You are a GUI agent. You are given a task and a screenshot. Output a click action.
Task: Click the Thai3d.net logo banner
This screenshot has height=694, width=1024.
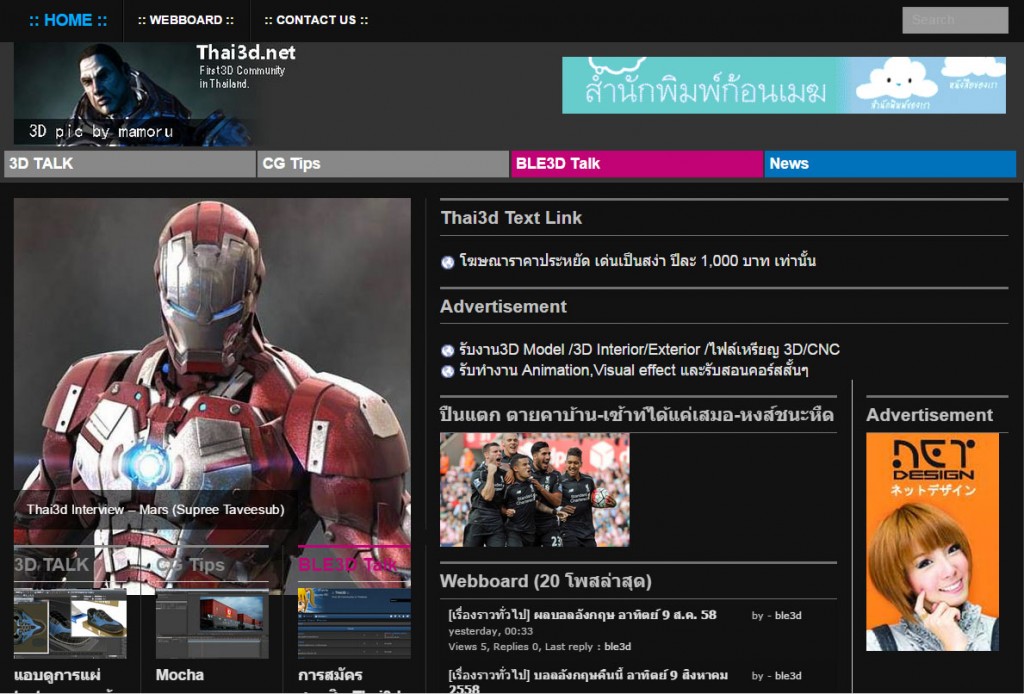click(155, 94)
